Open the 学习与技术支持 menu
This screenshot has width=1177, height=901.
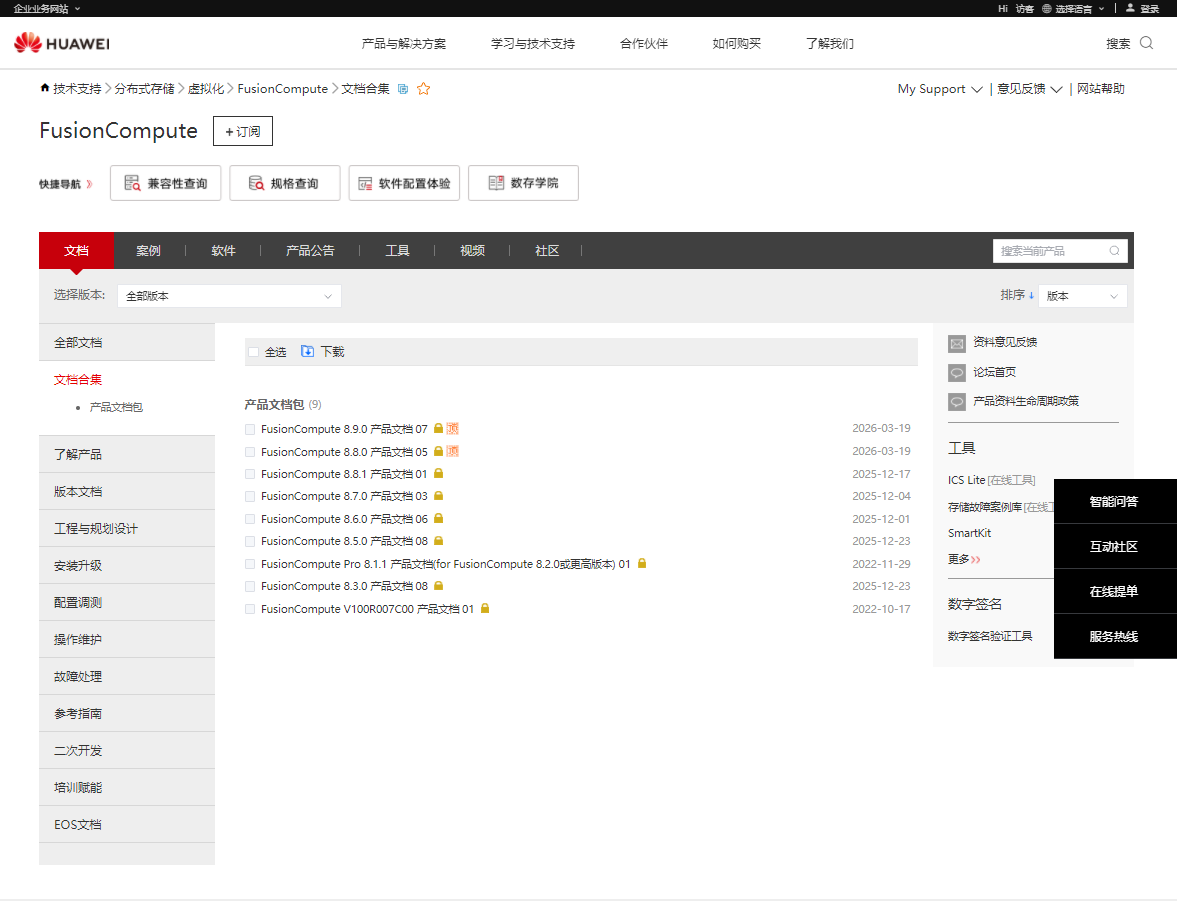(x=533, y=44)
